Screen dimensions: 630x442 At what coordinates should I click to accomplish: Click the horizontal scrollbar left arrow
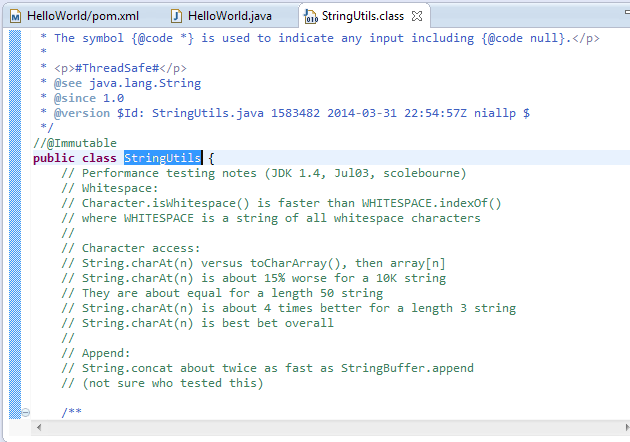tap(39, 428)
